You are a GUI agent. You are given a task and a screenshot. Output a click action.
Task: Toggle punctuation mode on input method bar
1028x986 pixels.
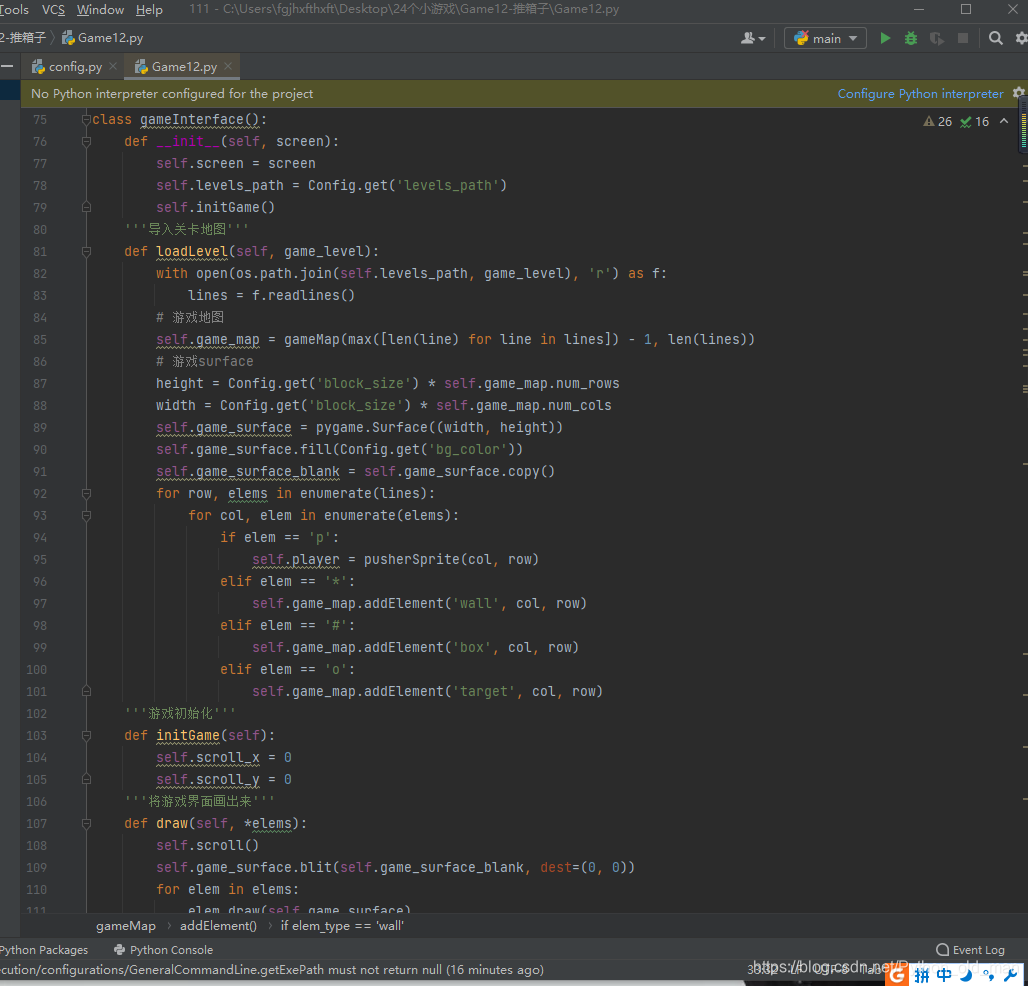pos(988,976)
